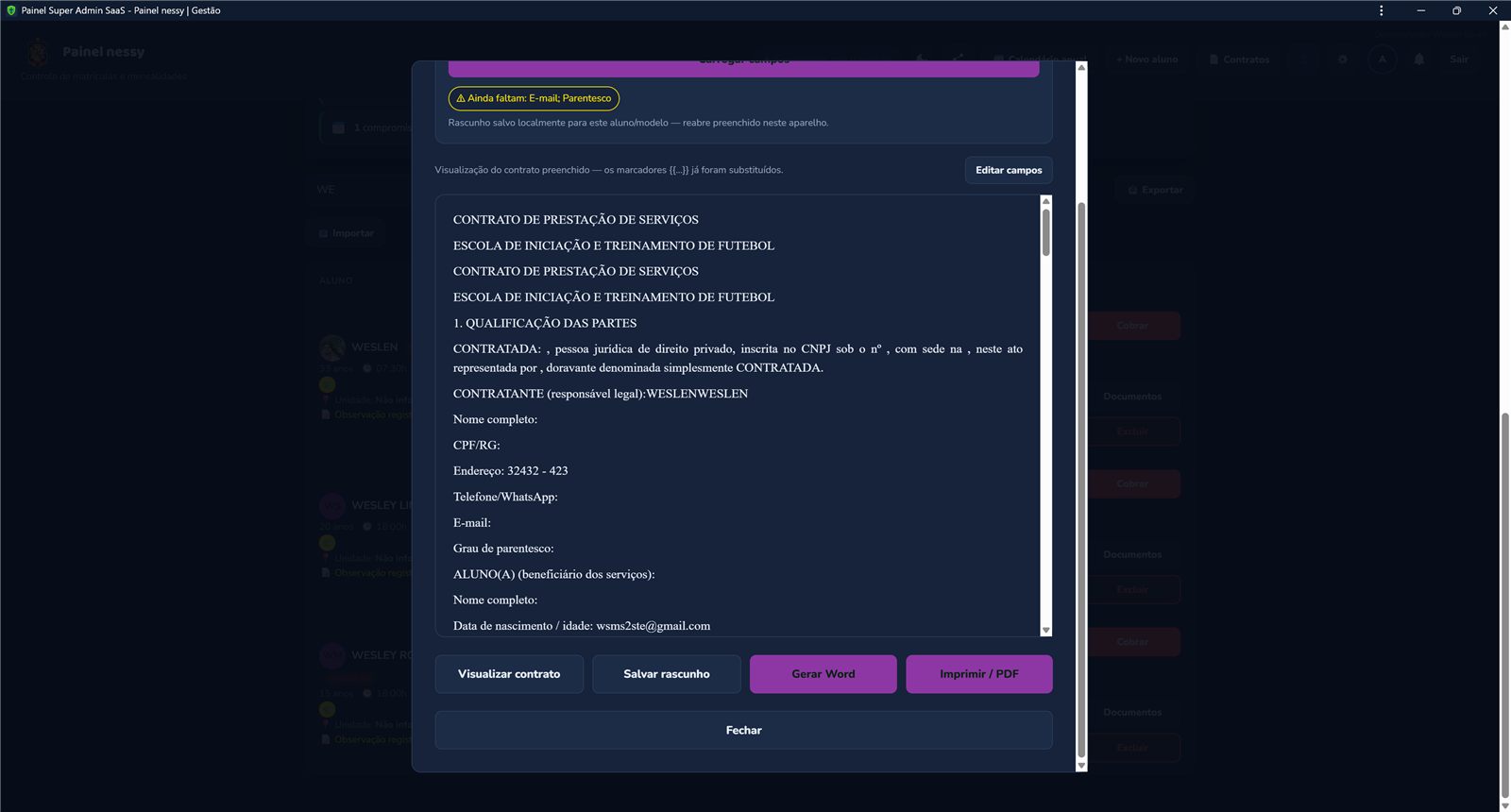Click Cobrar button in WESLEN's row
1511x812 pixels.
pyautogui.click(x=1132, y=326)
